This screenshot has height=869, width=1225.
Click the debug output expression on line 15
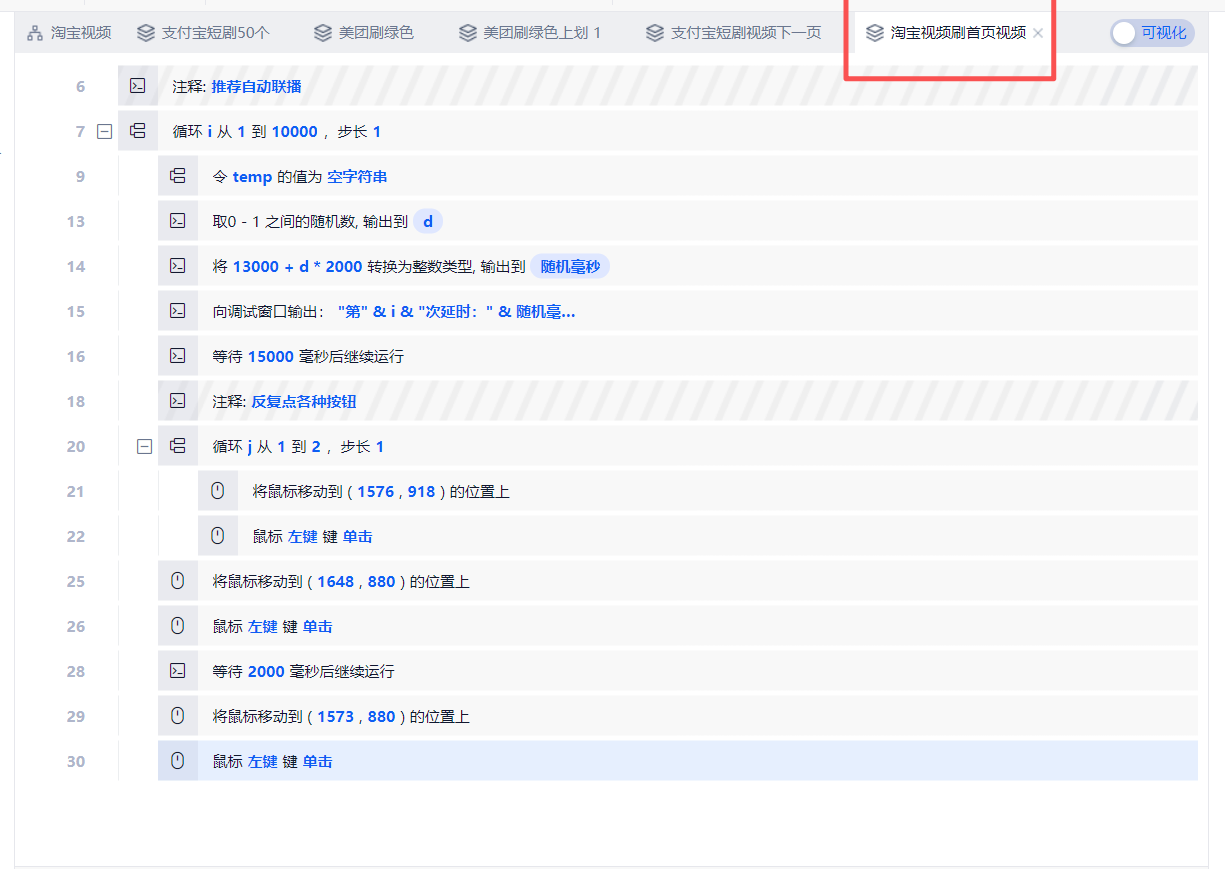(x=456, y=311)
